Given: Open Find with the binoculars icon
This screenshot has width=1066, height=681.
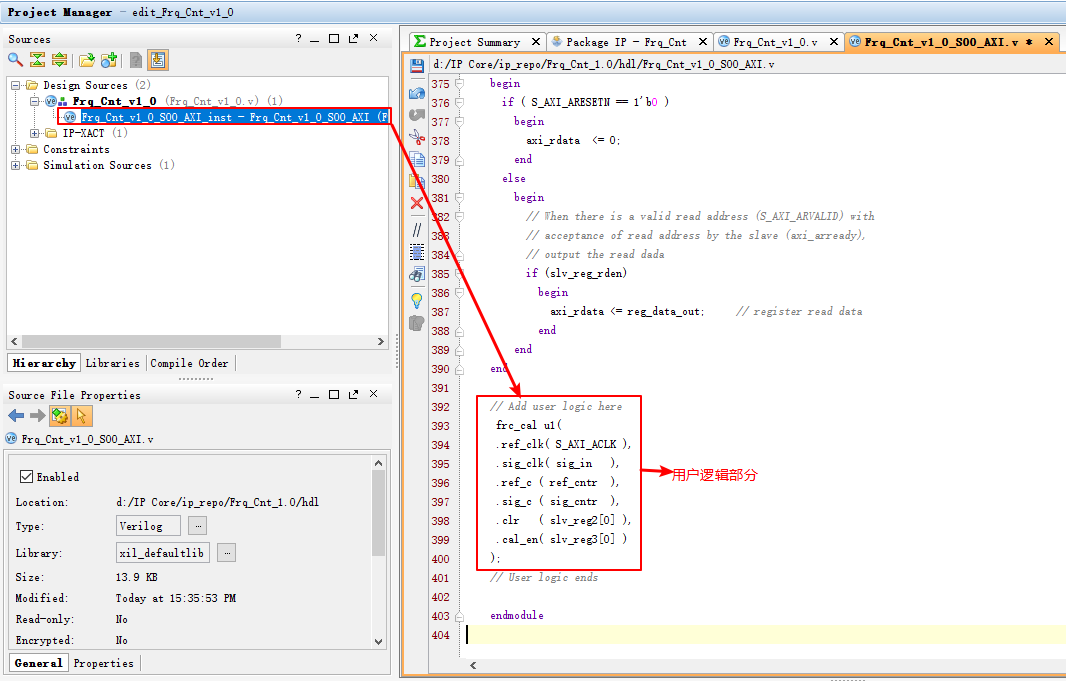Looking at the screenshot, I should coord(417,275).
